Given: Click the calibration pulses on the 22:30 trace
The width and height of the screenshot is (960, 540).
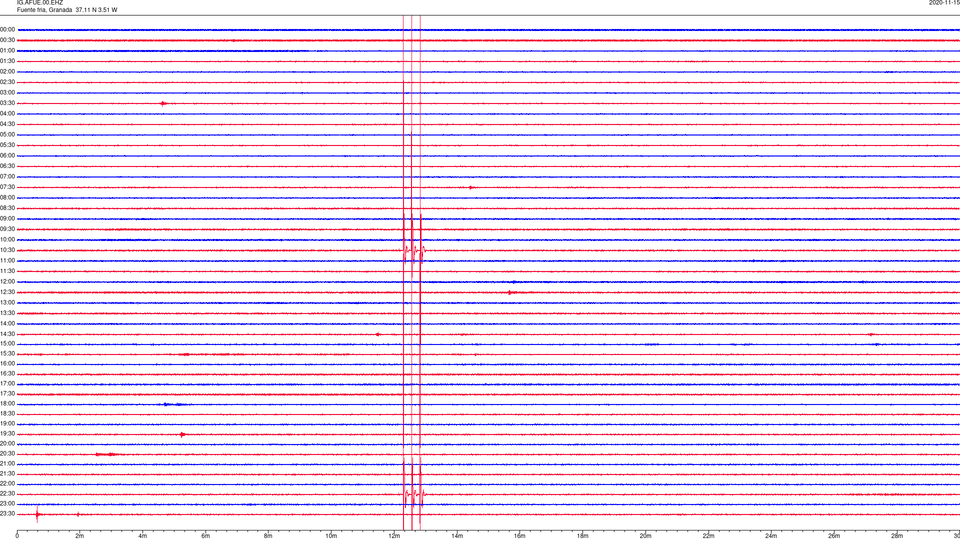Looking at the screenshot, I should 414,494.
